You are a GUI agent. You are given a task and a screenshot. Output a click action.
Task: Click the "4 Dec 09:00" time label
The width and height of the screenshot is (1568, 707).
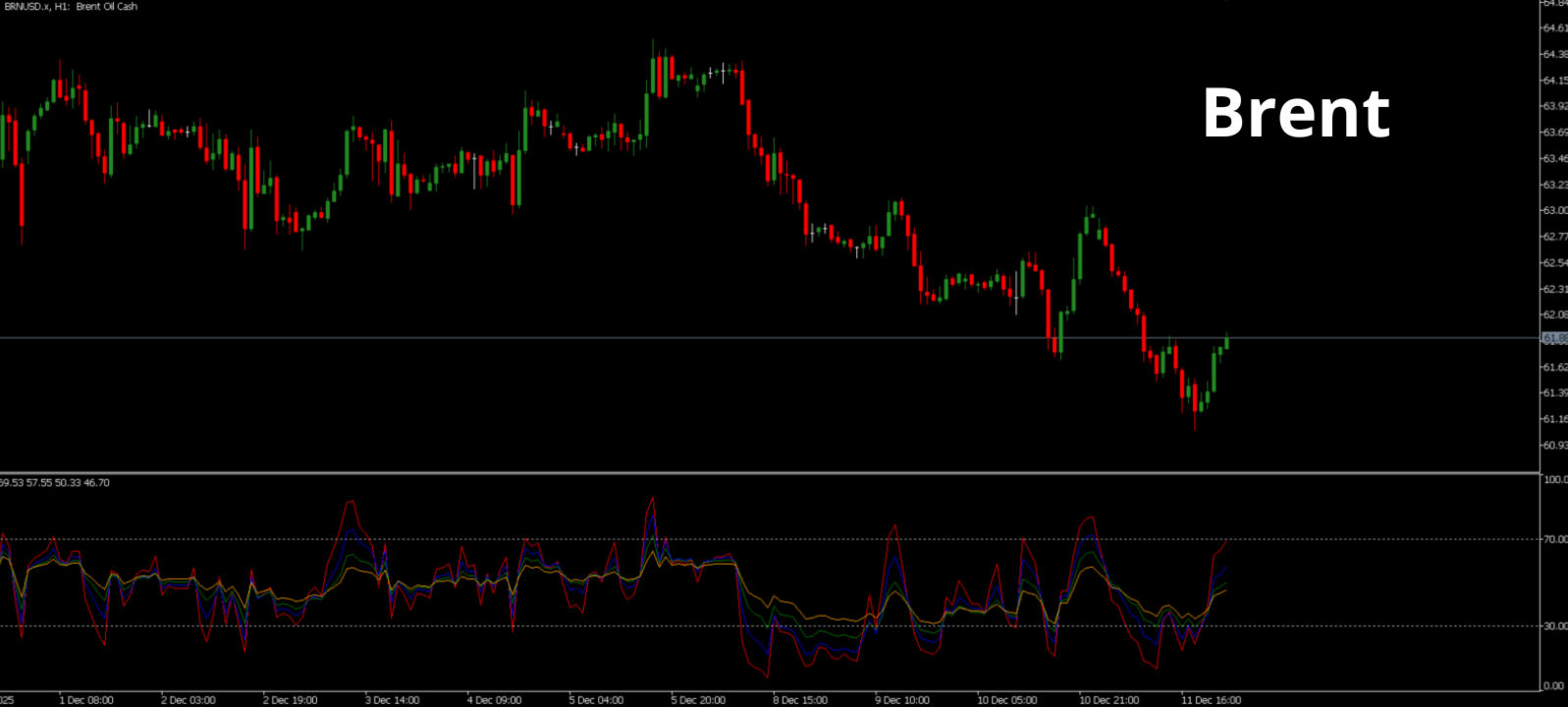coord(495,700)
